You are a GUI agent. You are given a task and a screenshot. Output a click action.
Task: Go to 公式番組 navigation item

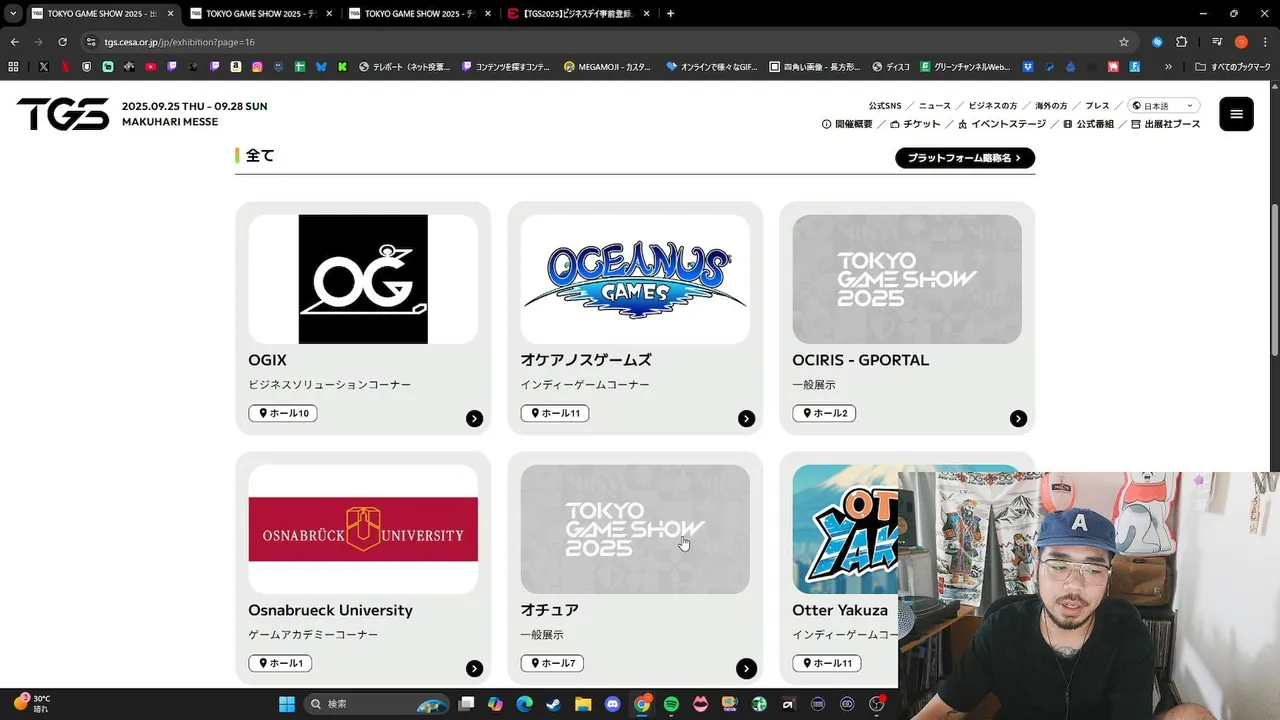1089,124
